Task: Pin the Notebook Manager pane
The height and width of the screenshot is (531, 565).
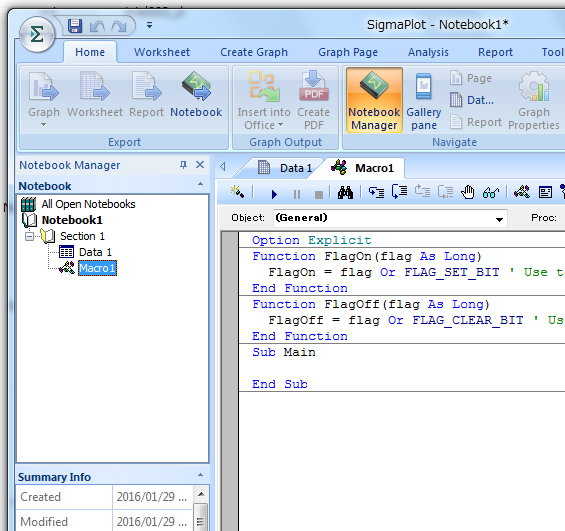Action: 183,165
